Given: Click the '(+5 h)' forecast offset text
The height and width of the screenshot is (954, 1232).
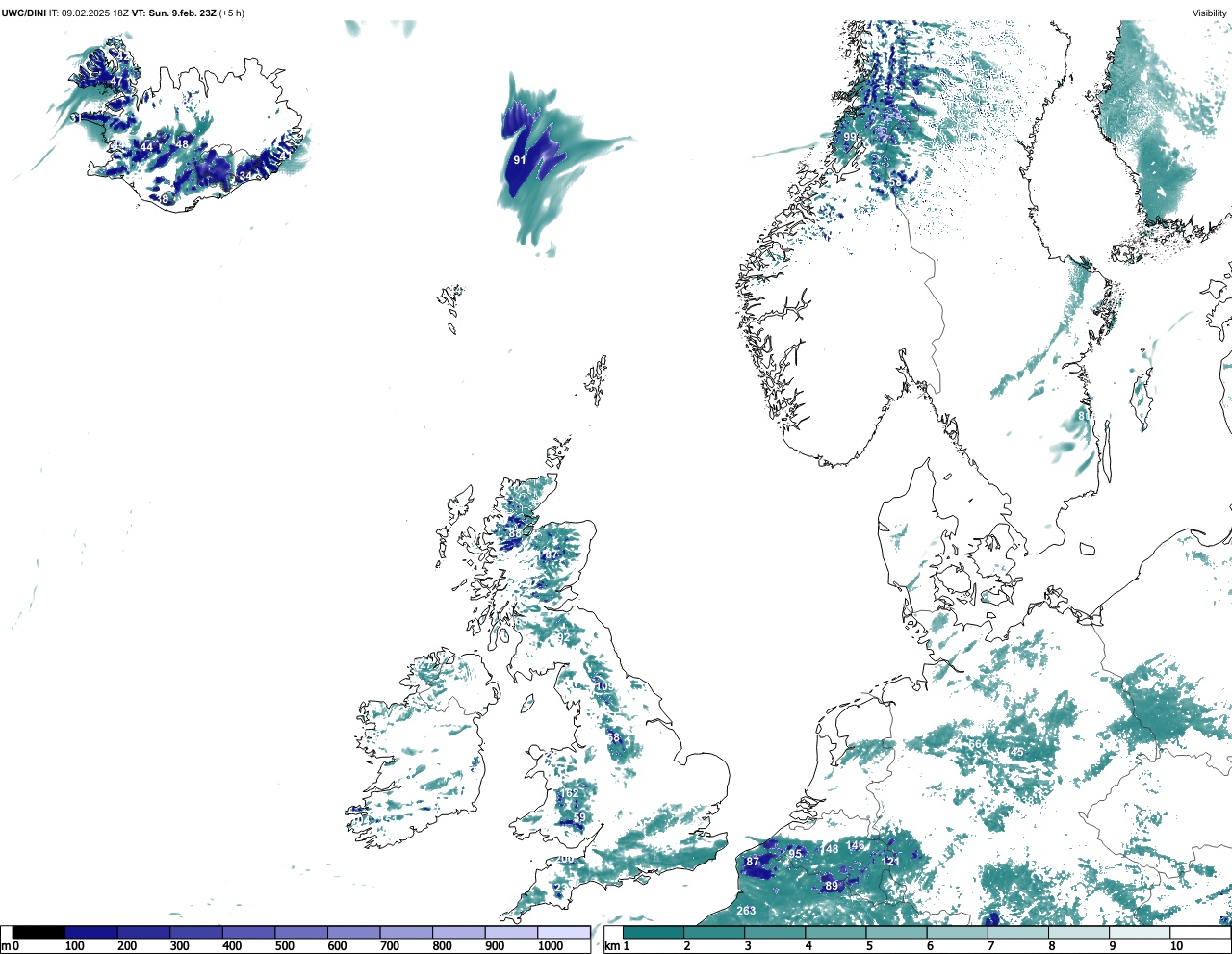Looking at the screenshot, I should [232, 13].
